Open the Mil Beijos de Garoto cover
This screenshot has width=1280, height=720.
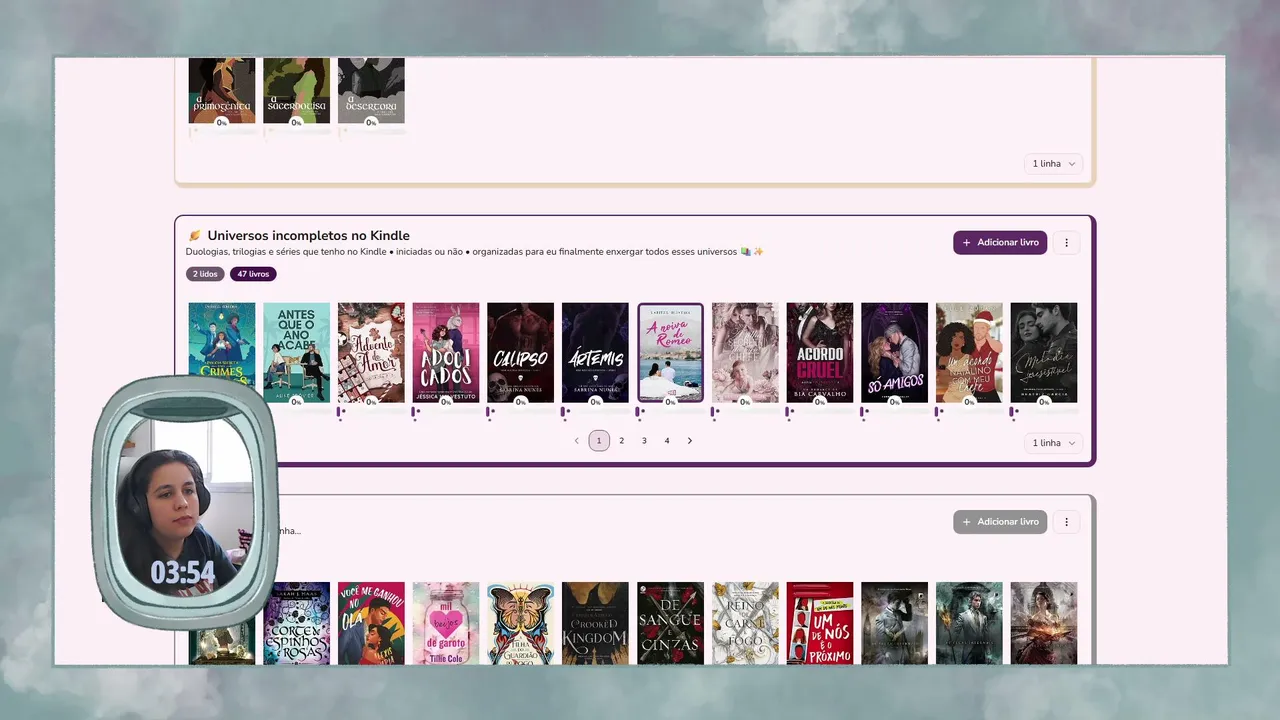tap(446, 623)
